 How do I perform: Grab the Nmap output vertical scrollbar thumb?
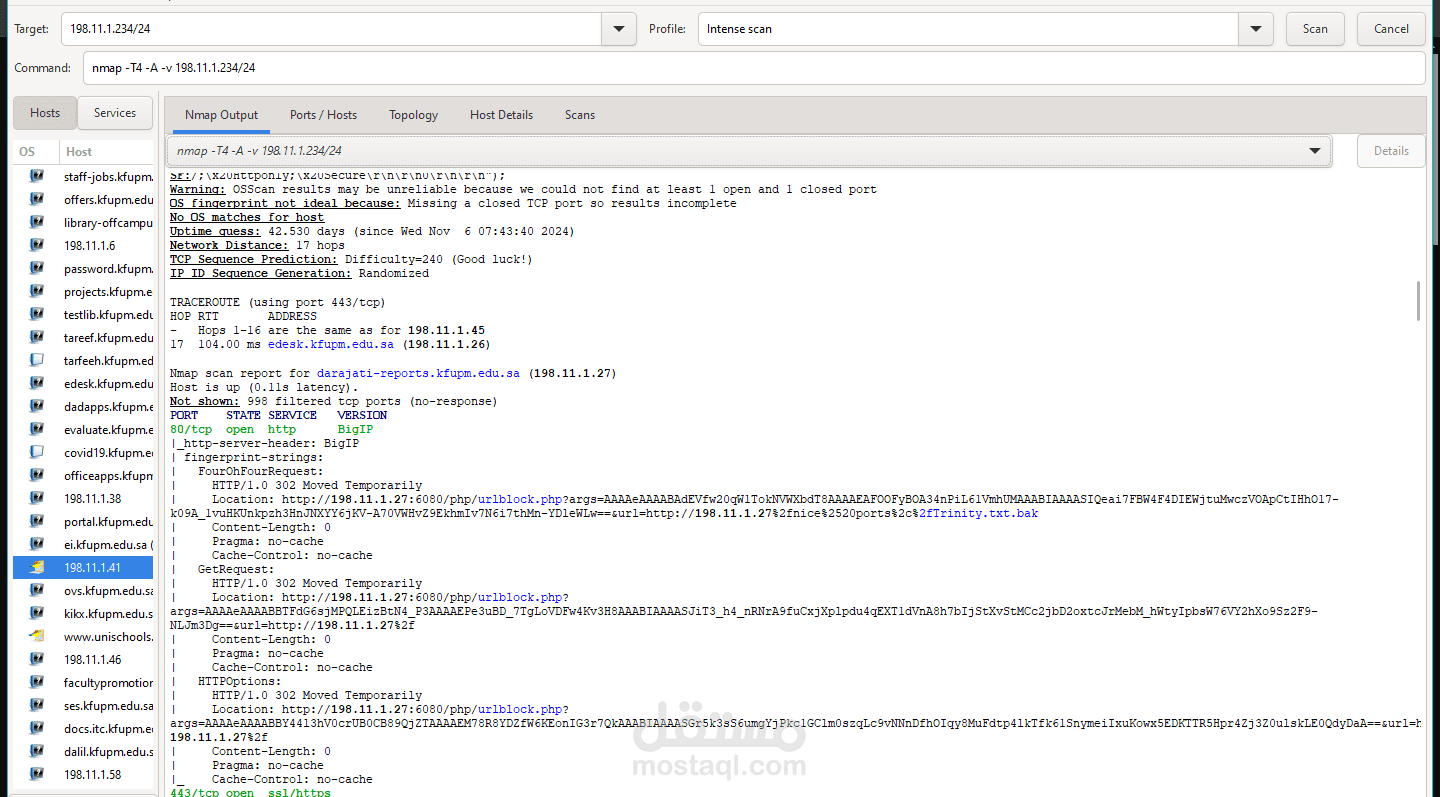[x=1418, y=301]
